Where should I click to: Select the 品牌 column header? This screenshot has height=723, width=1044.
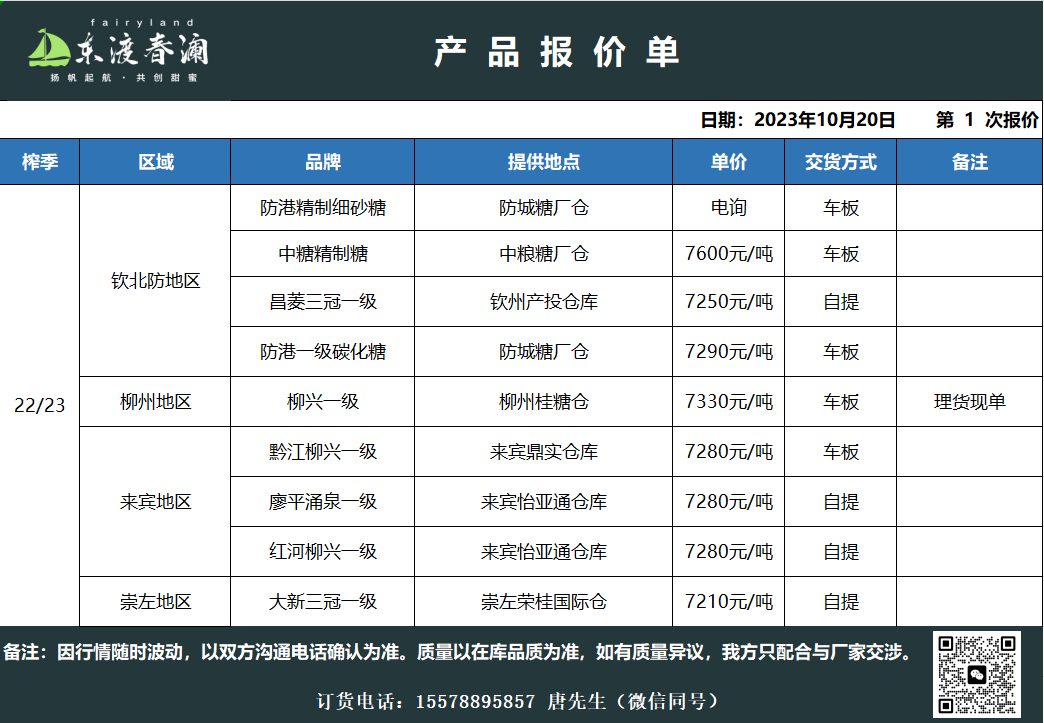(322, 162)
